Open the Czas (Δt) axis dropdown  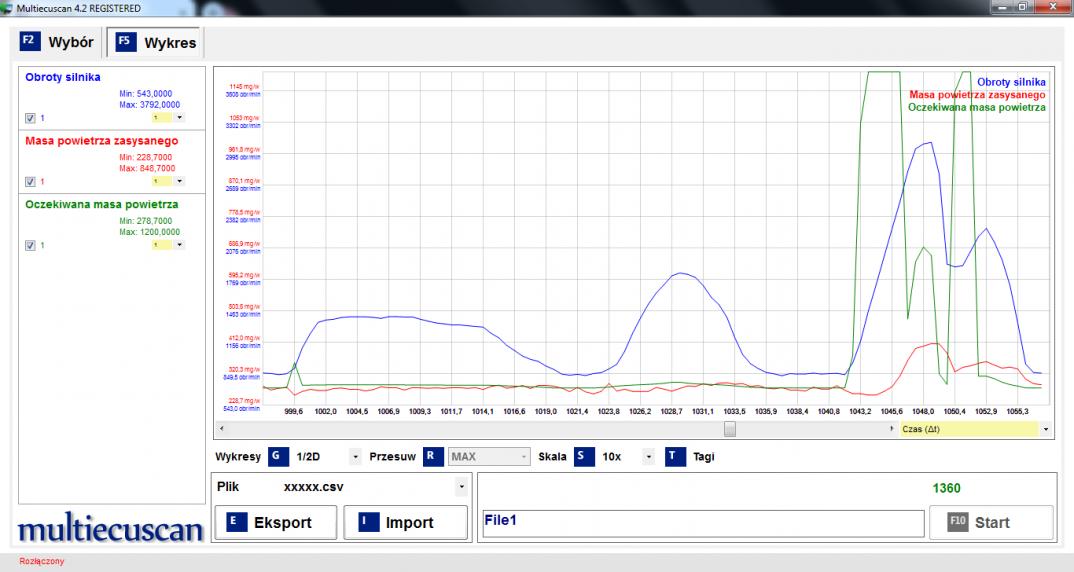point(1045,428)
